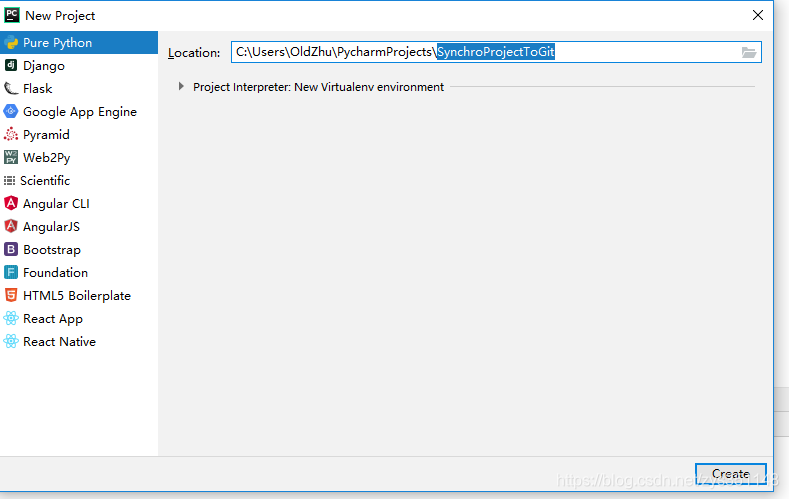Select Pure Python project type label
Image resolution: width=789 pixels, height=499 pixels.
57,43
